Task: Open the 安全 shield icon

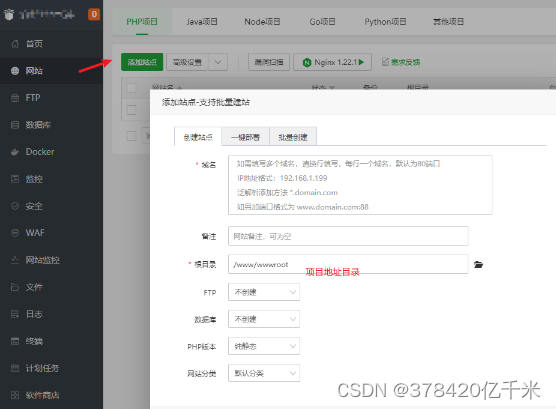Action: 15,206
